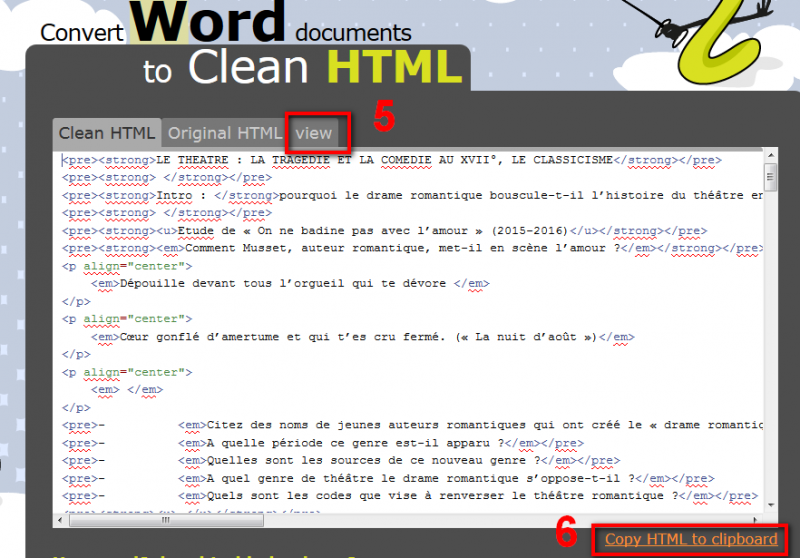800x558 pixels.
Task: Click the horizontal scrollbar right arrow
Action: point(755,520)
